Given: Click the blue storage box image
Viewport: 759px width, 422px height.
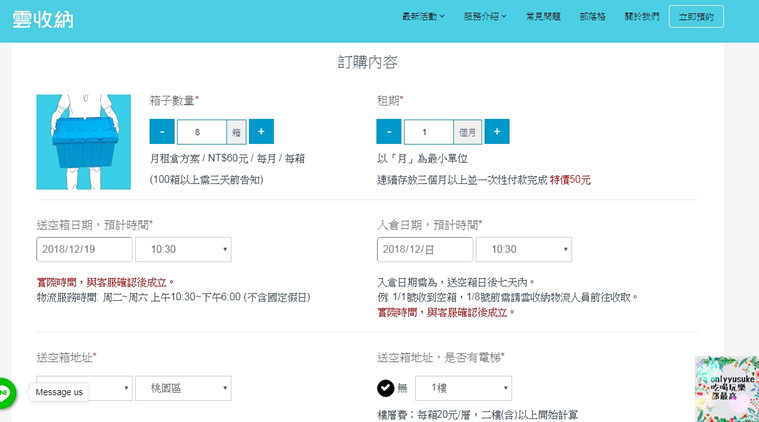Looking at the screenshot, I should 83,142.
